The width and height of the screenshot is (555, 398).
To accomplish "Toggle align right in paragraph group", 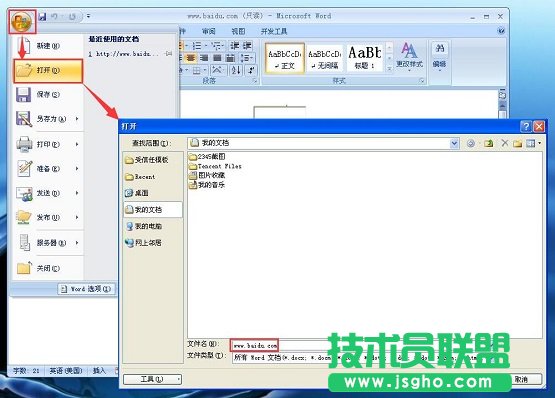I will pos(204,58).
